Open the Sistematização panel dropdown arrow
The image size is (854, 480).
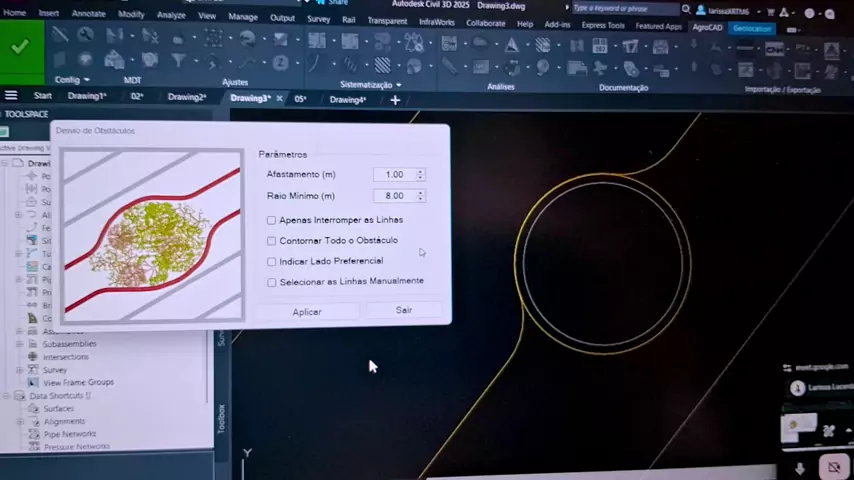coord(399,86)
